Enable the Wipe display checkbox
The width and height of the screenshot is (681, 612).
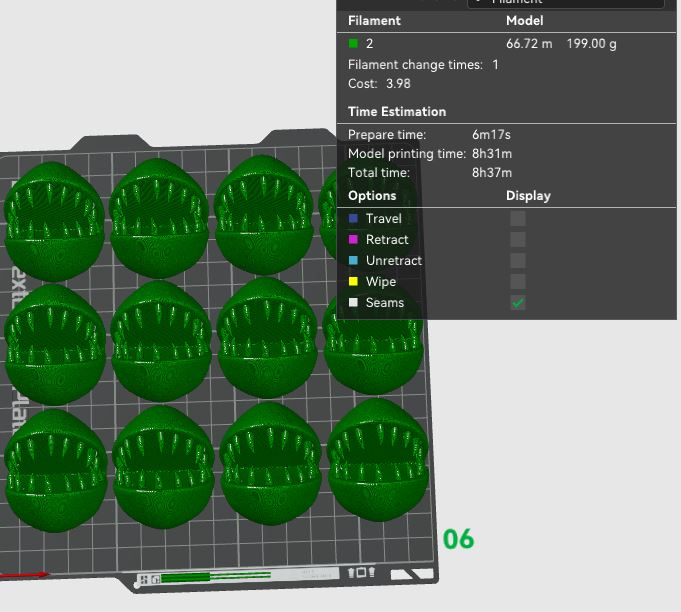(x=518, y=281)
